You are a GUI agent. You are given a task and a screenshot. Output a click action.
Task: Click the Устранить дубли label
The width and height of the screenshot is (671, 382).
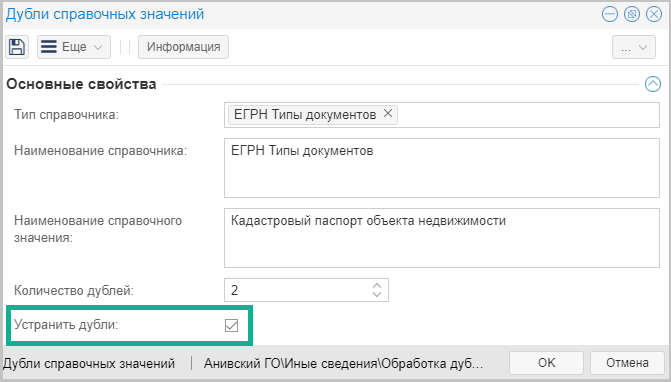click(x=66, y=325)
